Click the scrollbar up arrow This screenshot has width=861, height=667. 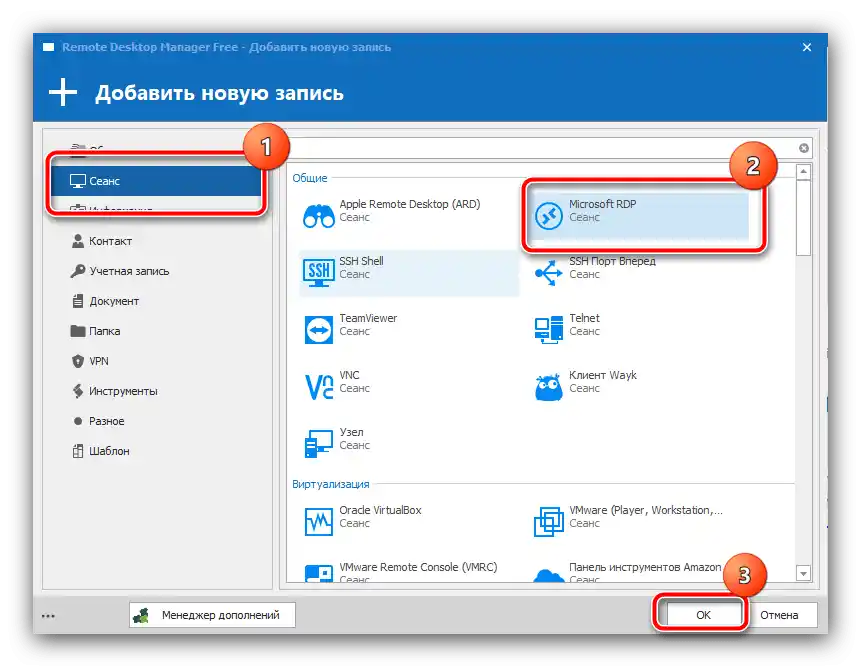803,172
